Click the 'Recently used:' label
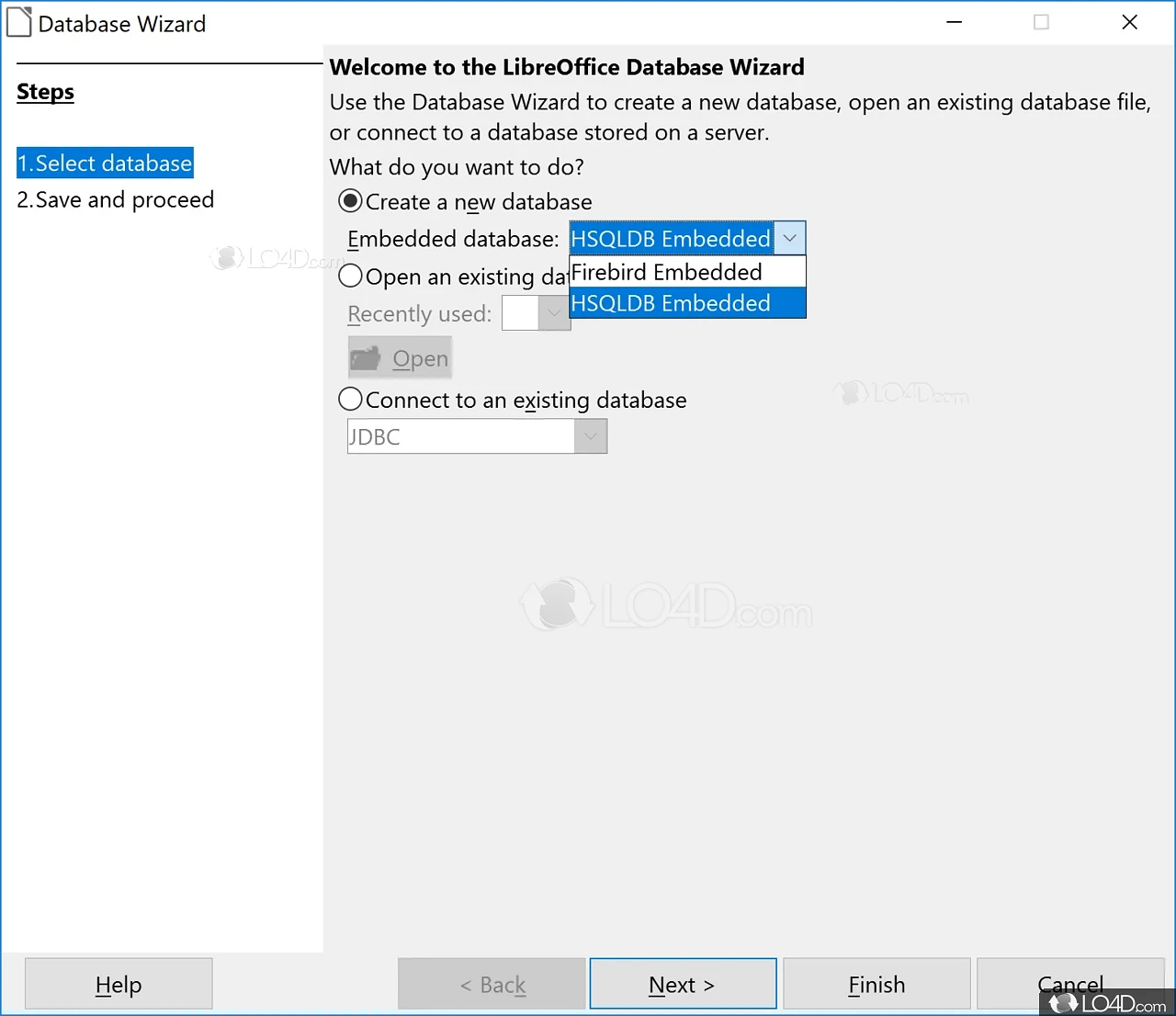Viewport: 1176px width, 1016px height. 419,314
